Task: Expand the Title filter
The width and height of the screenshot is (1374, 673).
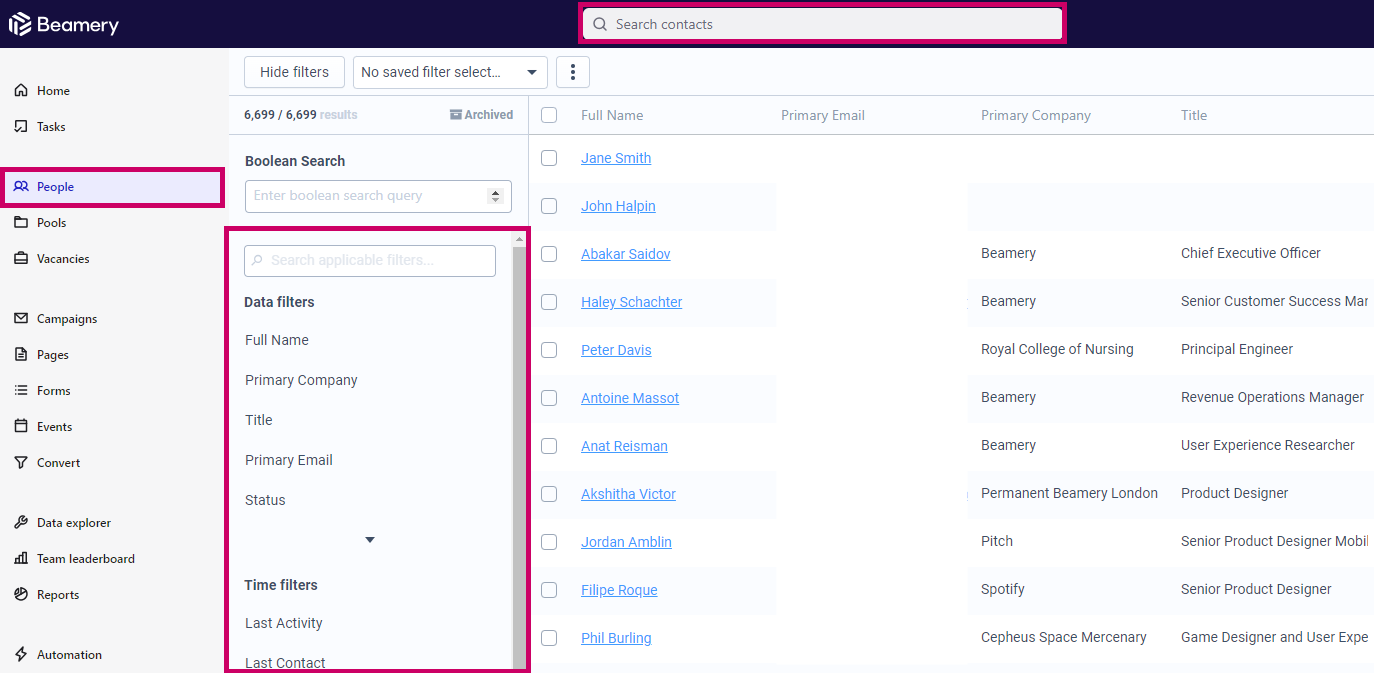Action: click(x=259, y=420)
